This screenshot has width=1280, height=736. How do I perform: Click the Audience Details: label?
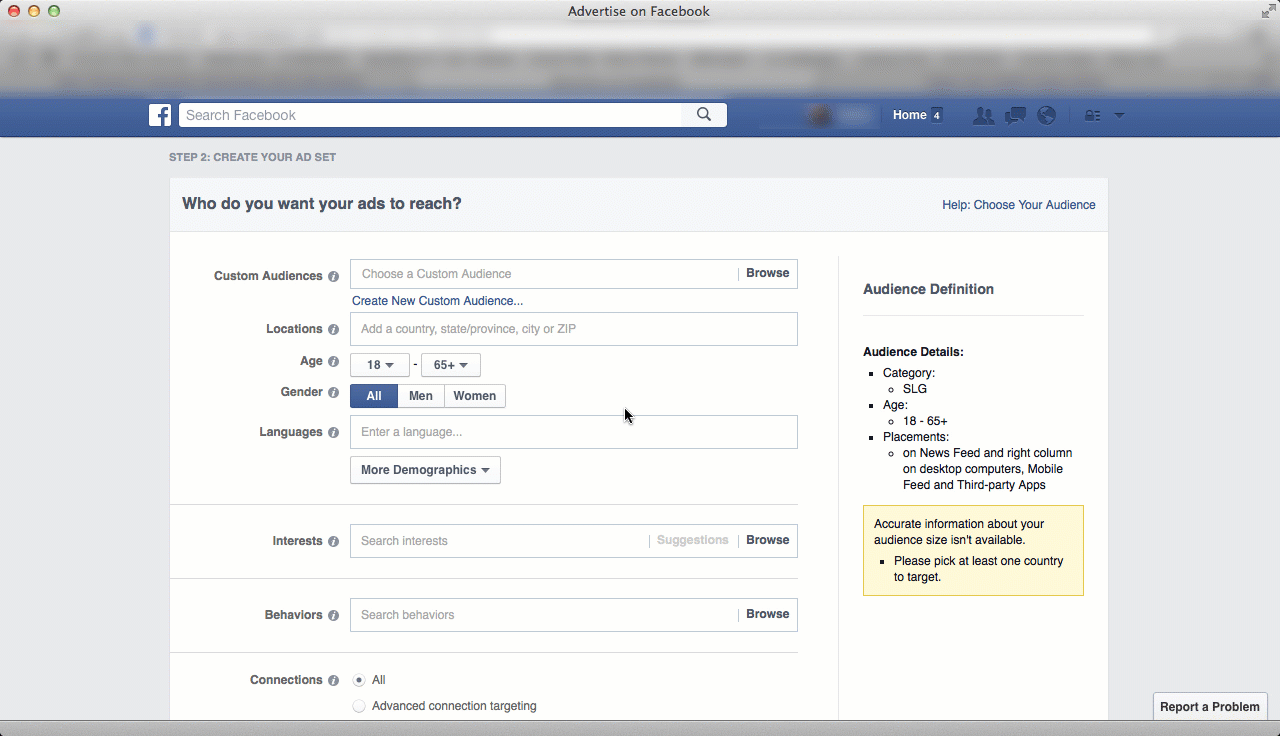(x=913, y=352)
